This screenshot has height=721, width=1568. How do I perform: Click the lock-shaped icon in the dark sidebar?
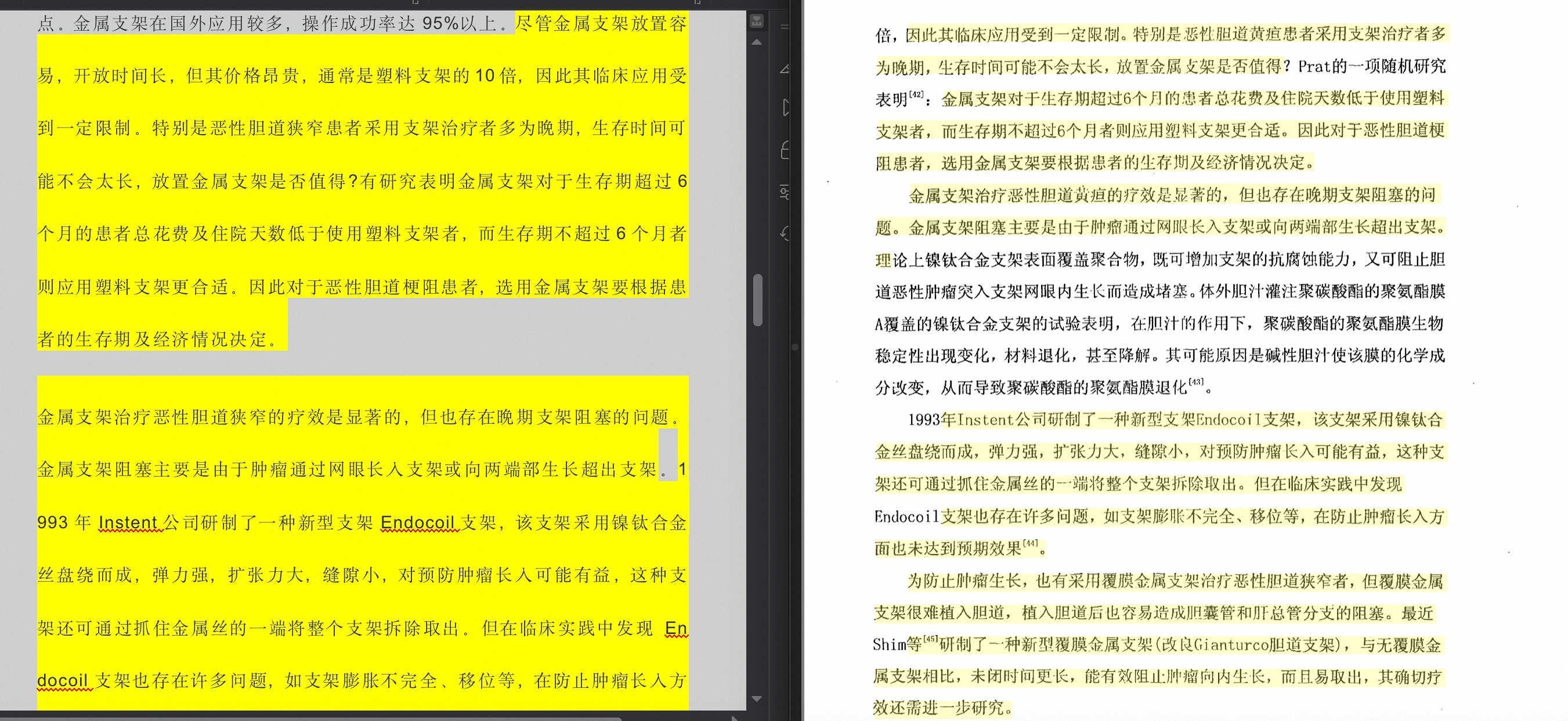coord(785,150)
